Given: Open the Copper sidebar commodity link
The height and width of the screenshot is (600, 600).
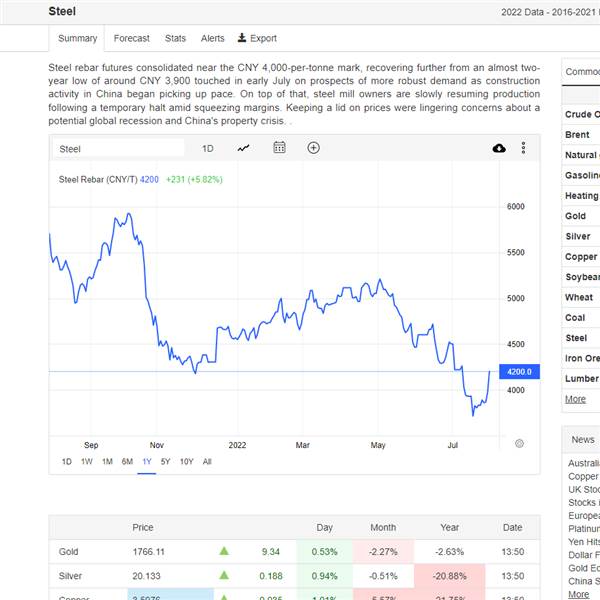Looking at the screenshot, I should pos(581,257).
